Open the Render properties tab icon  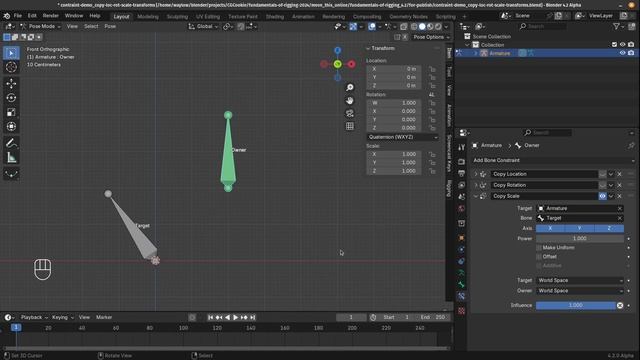pos(461,162)
